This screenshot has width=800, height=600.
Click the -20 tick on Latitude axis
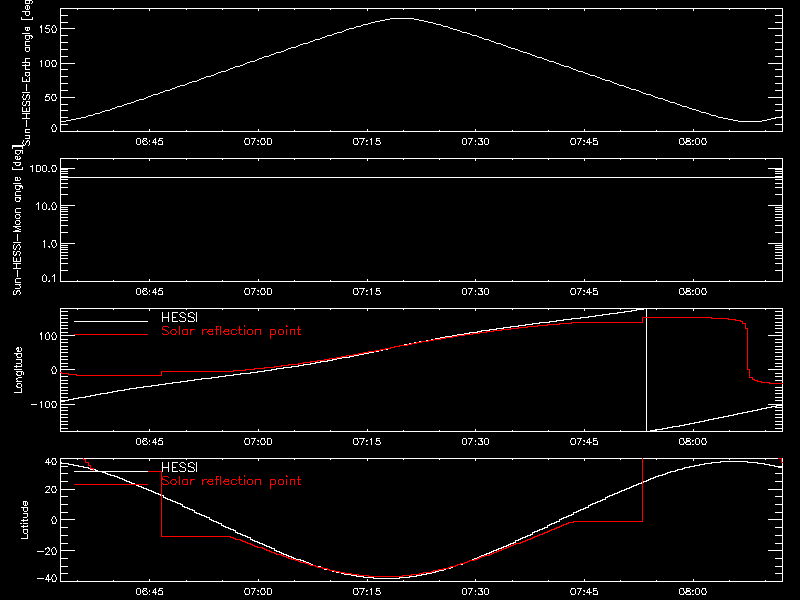pos(47,551)
